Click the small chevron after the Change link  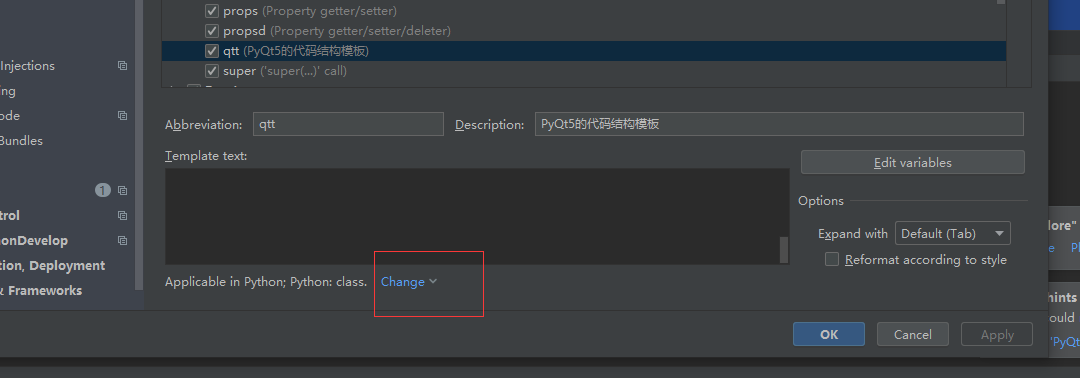tap(433, 282)
